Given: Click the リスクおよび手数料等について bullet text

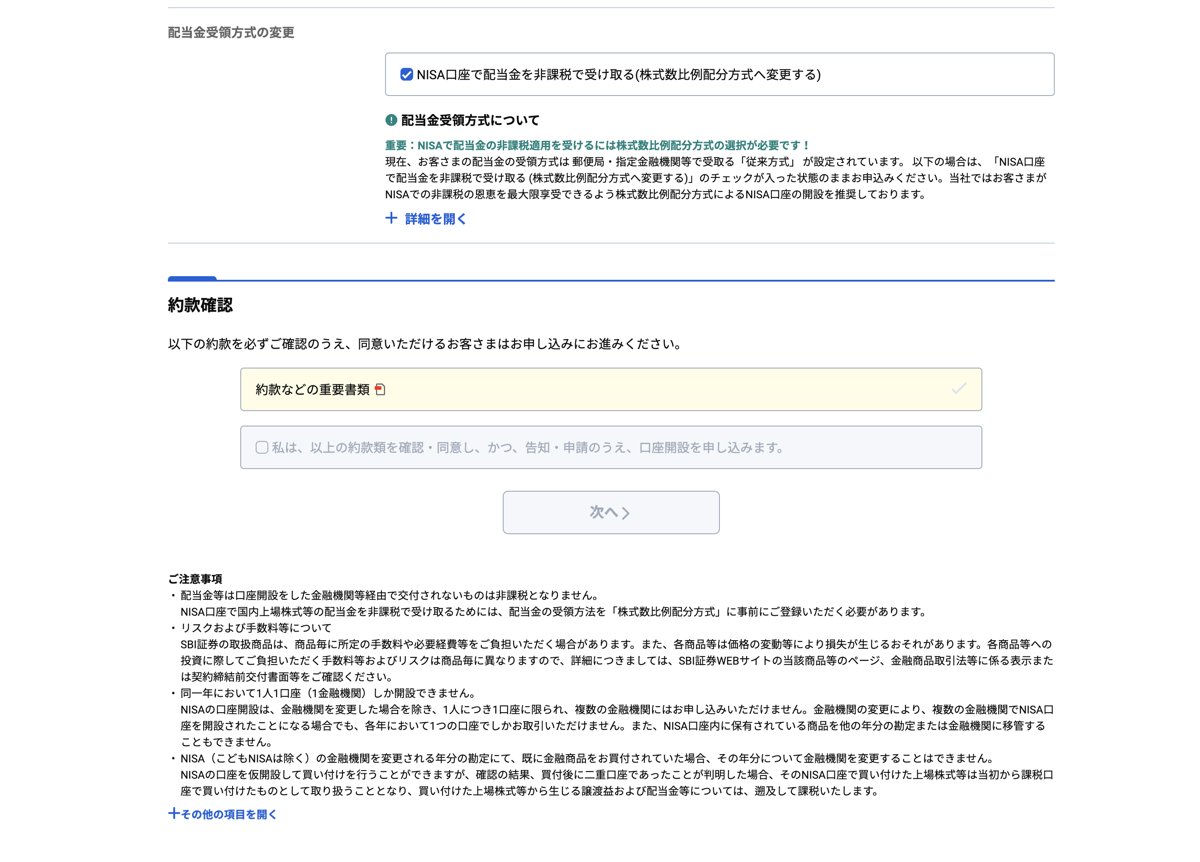Looking at the screenshot, I should click(x=256, y=628).
